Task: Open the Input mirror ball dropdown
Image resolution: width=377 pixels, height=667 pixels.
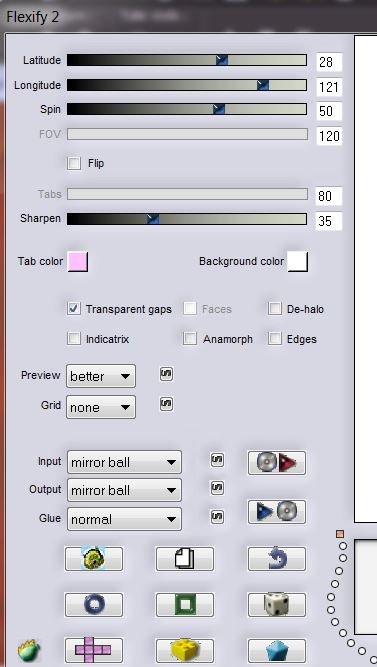Action: click(x=124, y=462)
